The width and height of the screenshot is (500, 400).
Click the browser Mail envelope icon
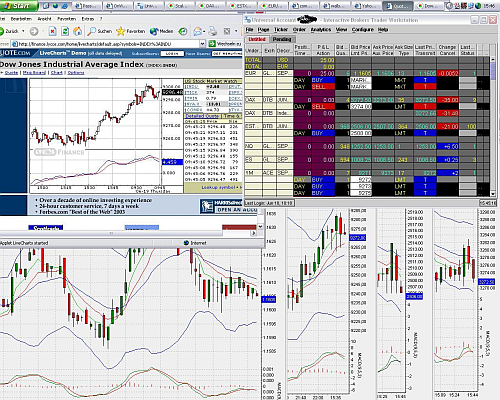click(197, 31)
